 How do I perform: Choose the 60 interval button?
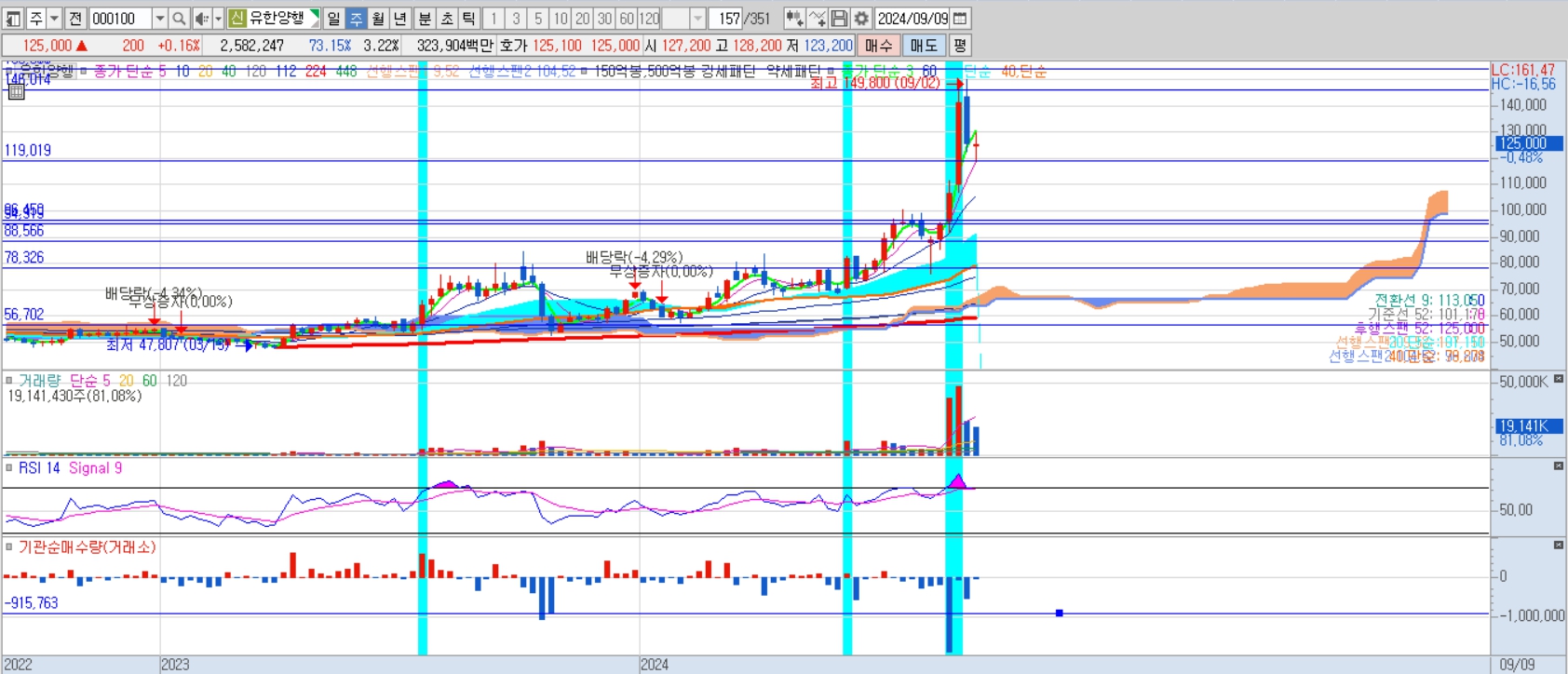[x=628, y=18]
